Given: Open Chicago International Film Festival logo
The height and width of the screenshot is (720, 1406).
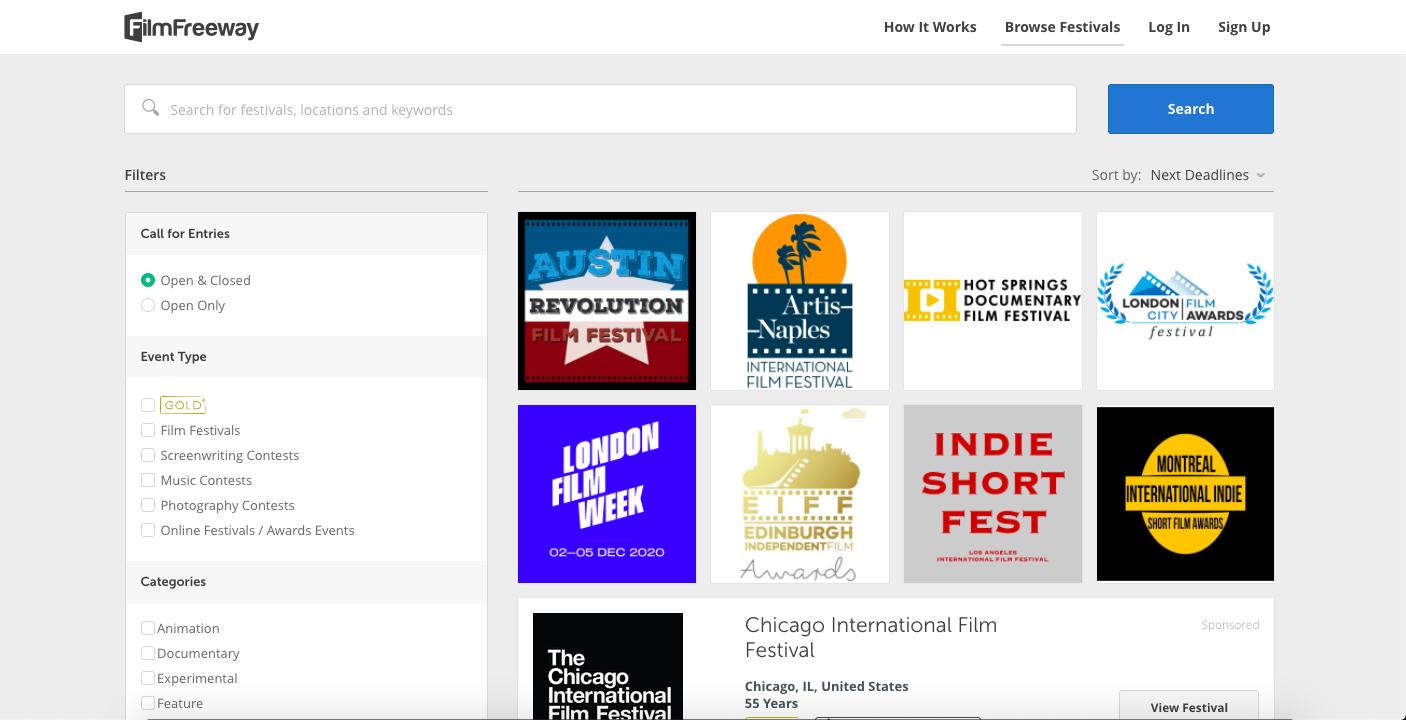Looking at the screenshot, I should point(608,666).
